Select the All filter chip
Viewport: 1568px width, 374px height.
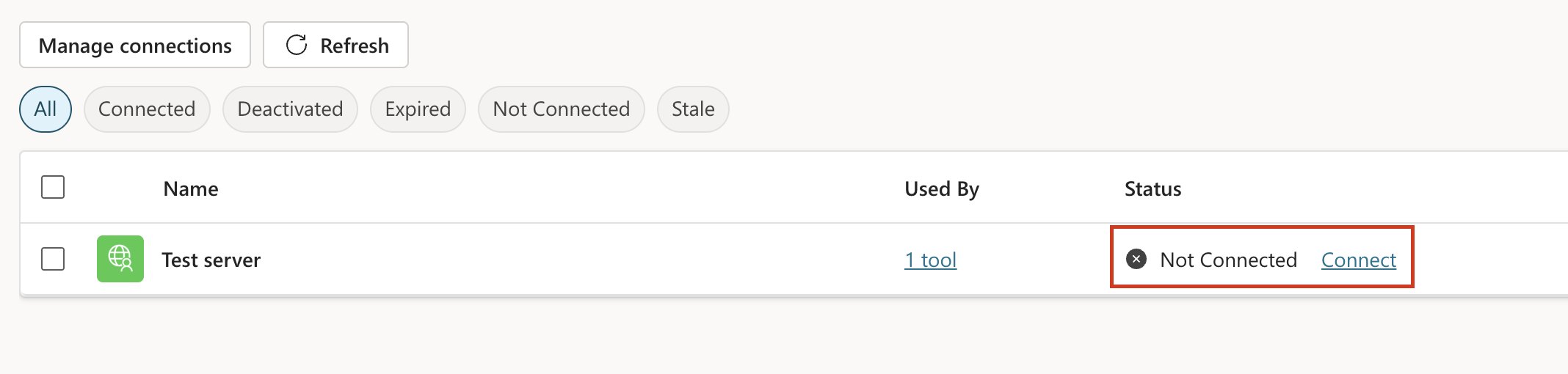tap(46, 109)
